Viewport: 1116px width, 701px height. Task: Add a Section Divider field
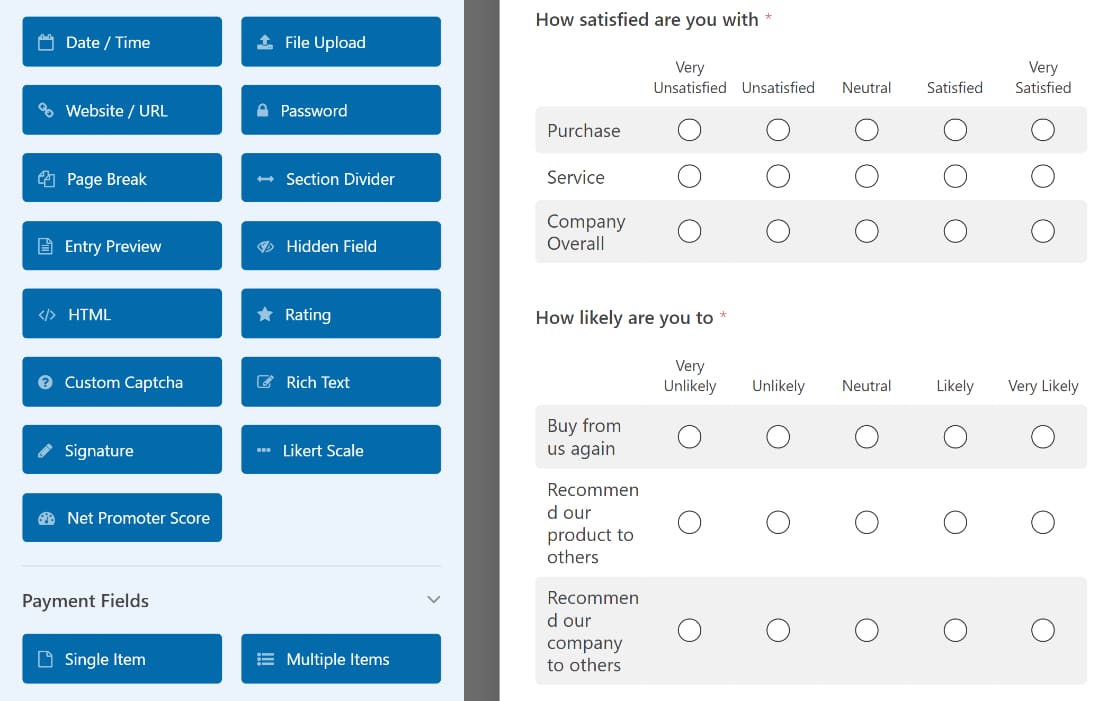point(341,178)
